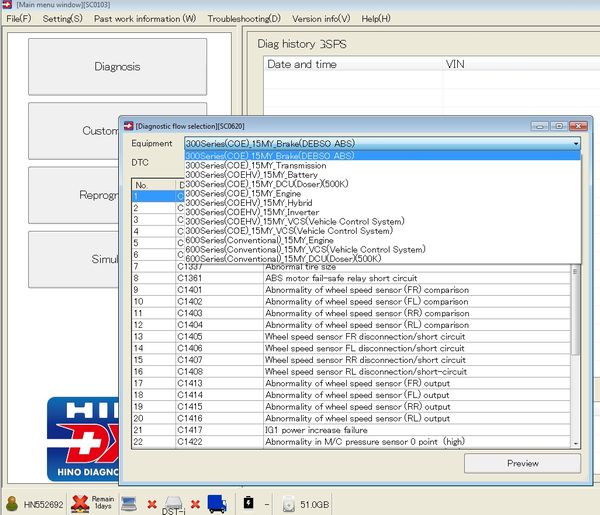Collapse the Equipment dropdown using its arrow
Screen dimensions: 600x515
pyautogui.click(x=575, y=144)
